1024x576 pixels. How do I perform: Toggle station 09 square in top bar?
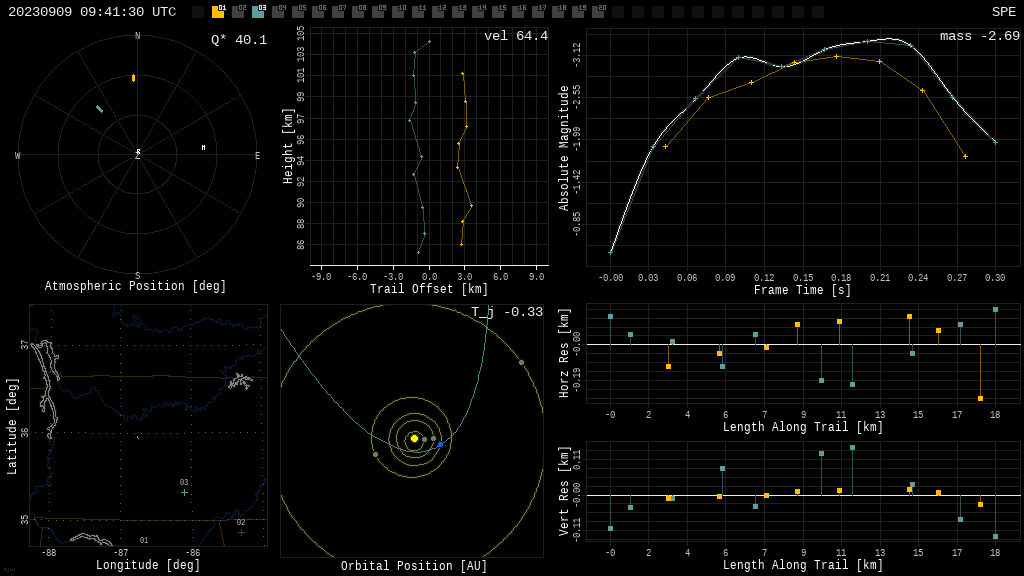(378, 11)
